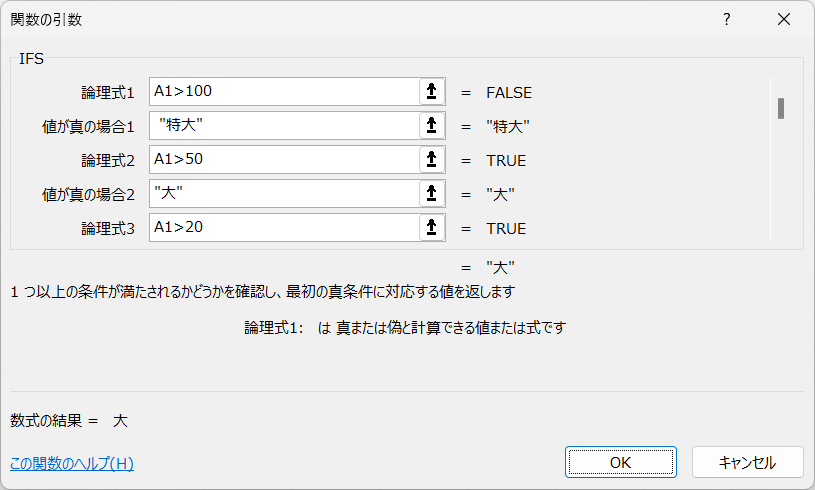Click the 値が真の場合2 field containing "大"
Screen dimensions: 815x490
pos(284,194)
